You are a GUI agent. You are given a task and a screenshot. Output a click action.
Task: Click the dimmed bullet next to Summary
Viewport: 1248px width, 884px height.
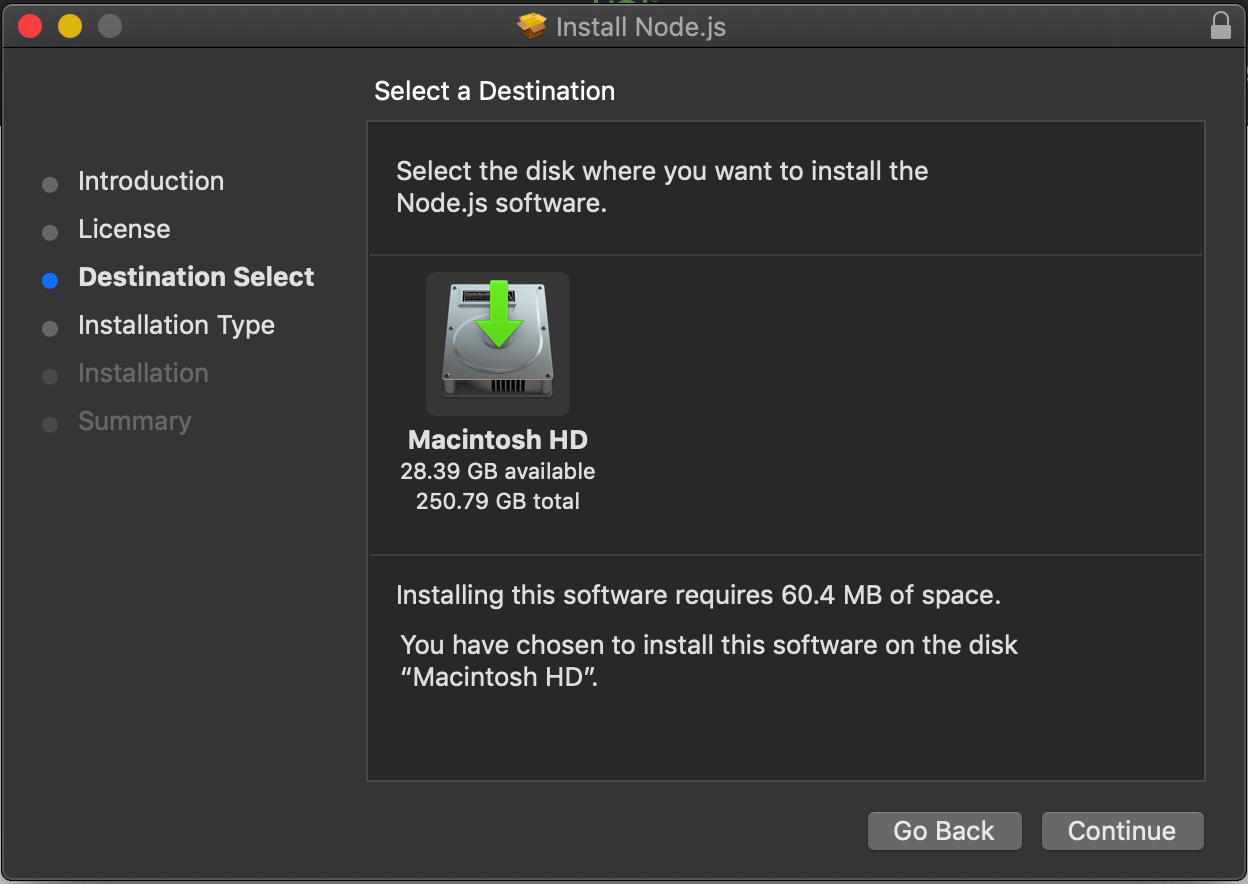pos(50,425)
